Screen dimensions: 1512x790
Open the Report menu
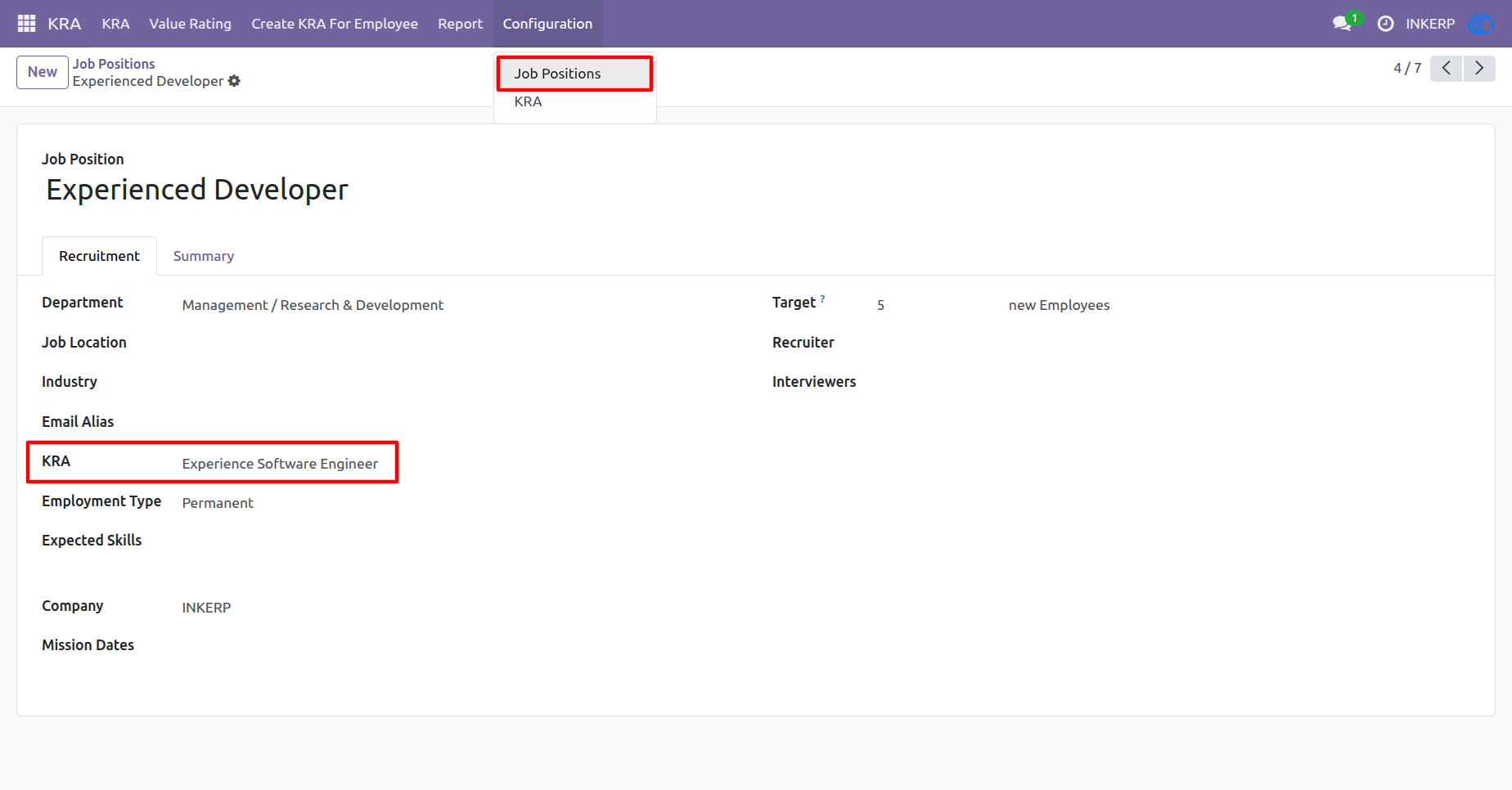coord(460,24)
